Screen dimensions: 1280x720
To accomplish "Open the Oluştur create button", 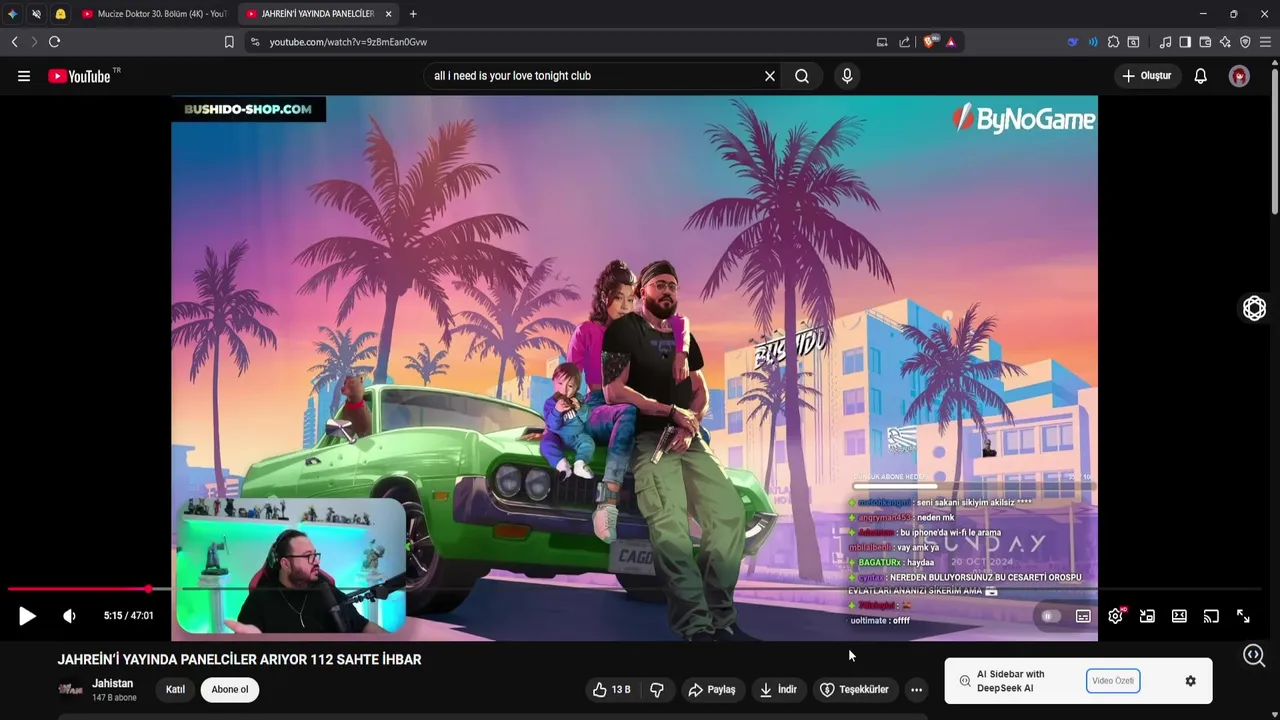I will pos(1147,76).
